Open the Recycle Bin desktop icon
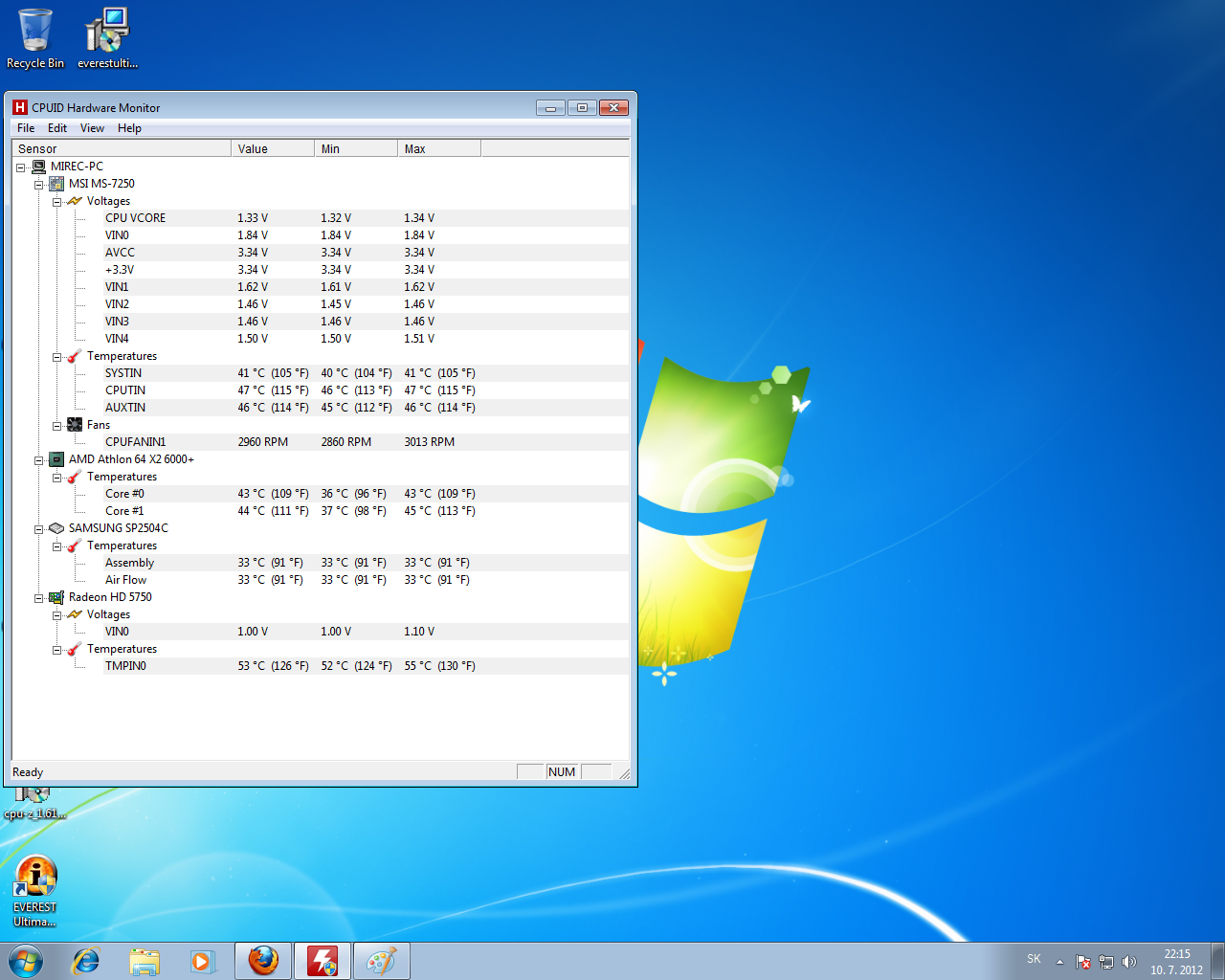Viewport: 1225px width, 980px height. [x=35, y=38]
